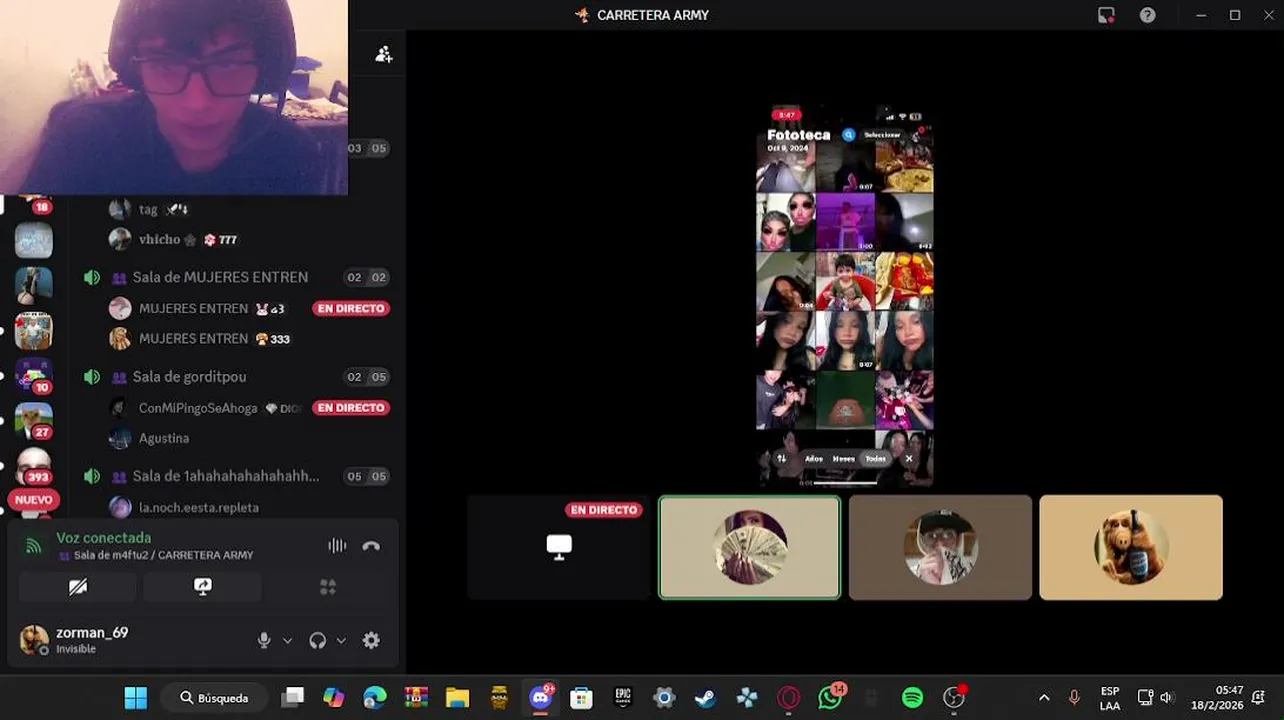Open the server icon with the 10 badge
This screenshot has height=720, width=1284.
click(x=33, y=376)
